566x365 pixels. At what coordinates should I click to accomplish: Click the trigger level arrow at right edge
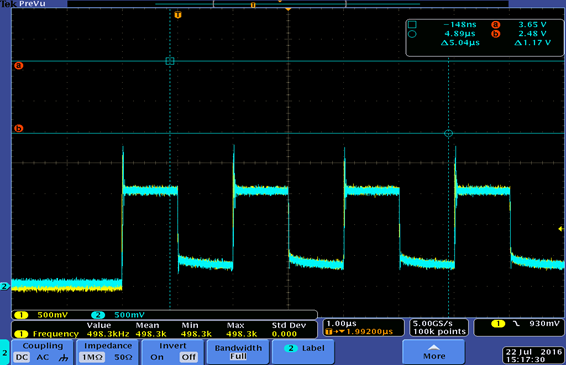(x=561, y=229)
